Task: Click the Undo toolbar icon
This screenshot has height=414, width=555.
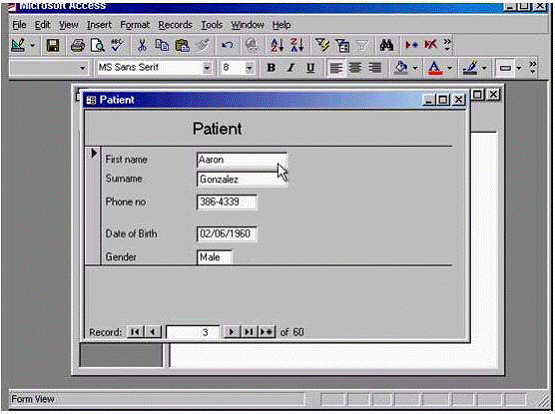Action: tap(227, 46)
